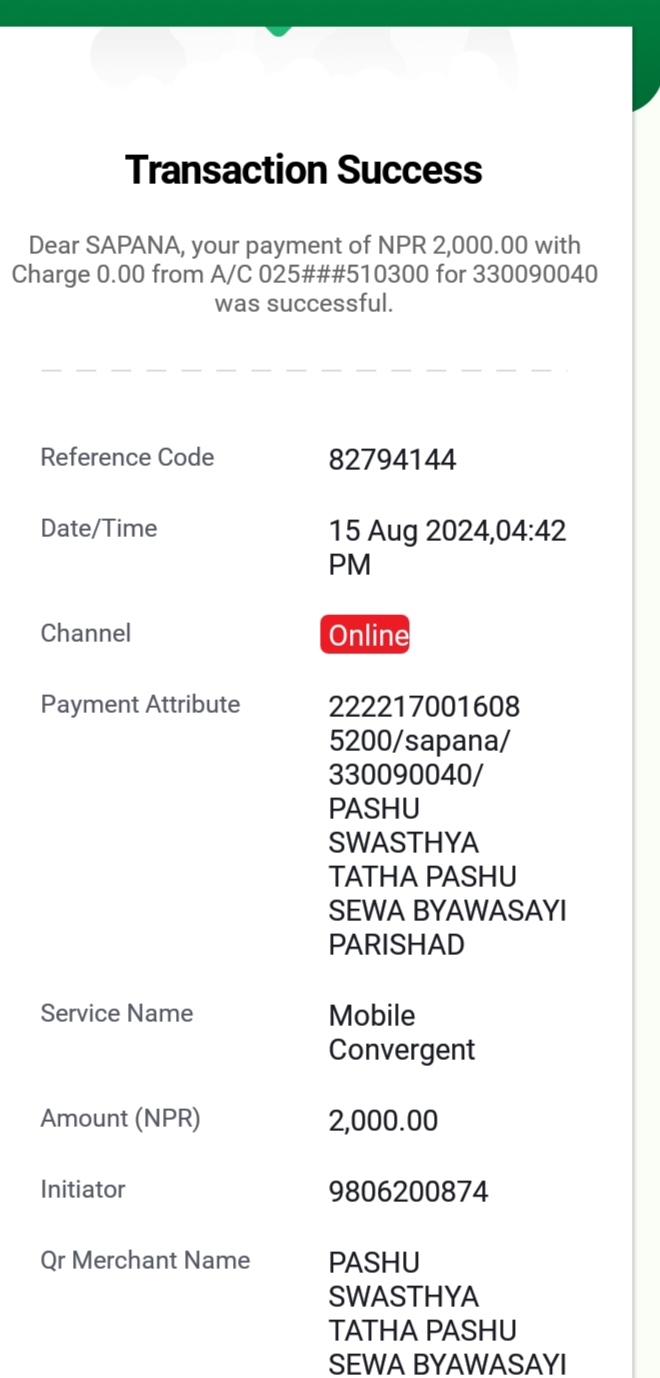
Task: Click the Qr Merchant Name label
Action: (x=145, y=1260)
